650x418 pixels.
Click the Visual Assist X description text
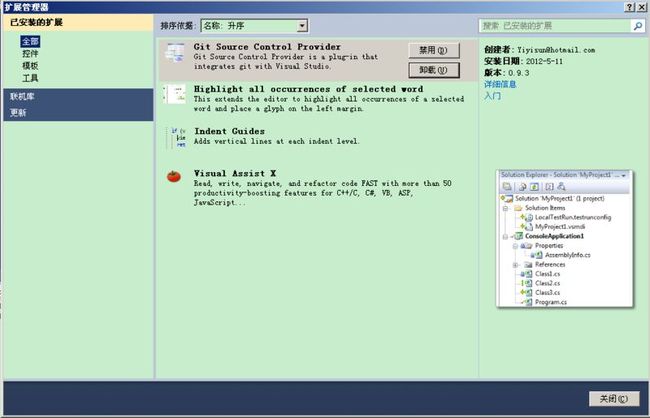pos(323,193)
